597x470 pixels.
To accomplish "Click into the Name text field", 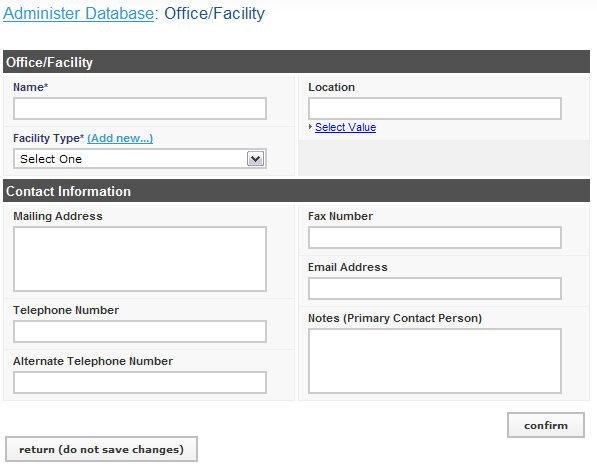I will [x=140, y=109].
